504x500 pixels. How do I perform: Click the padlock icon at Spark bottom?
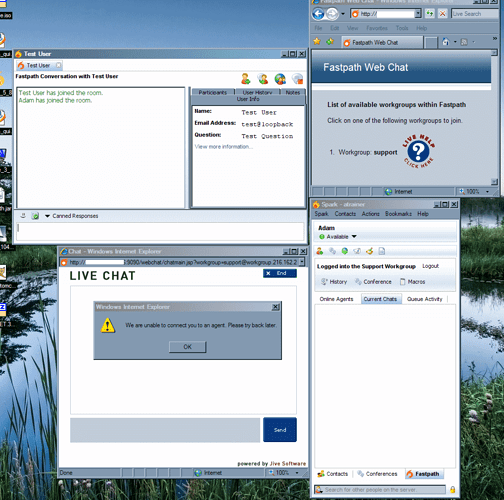(452, 489)
